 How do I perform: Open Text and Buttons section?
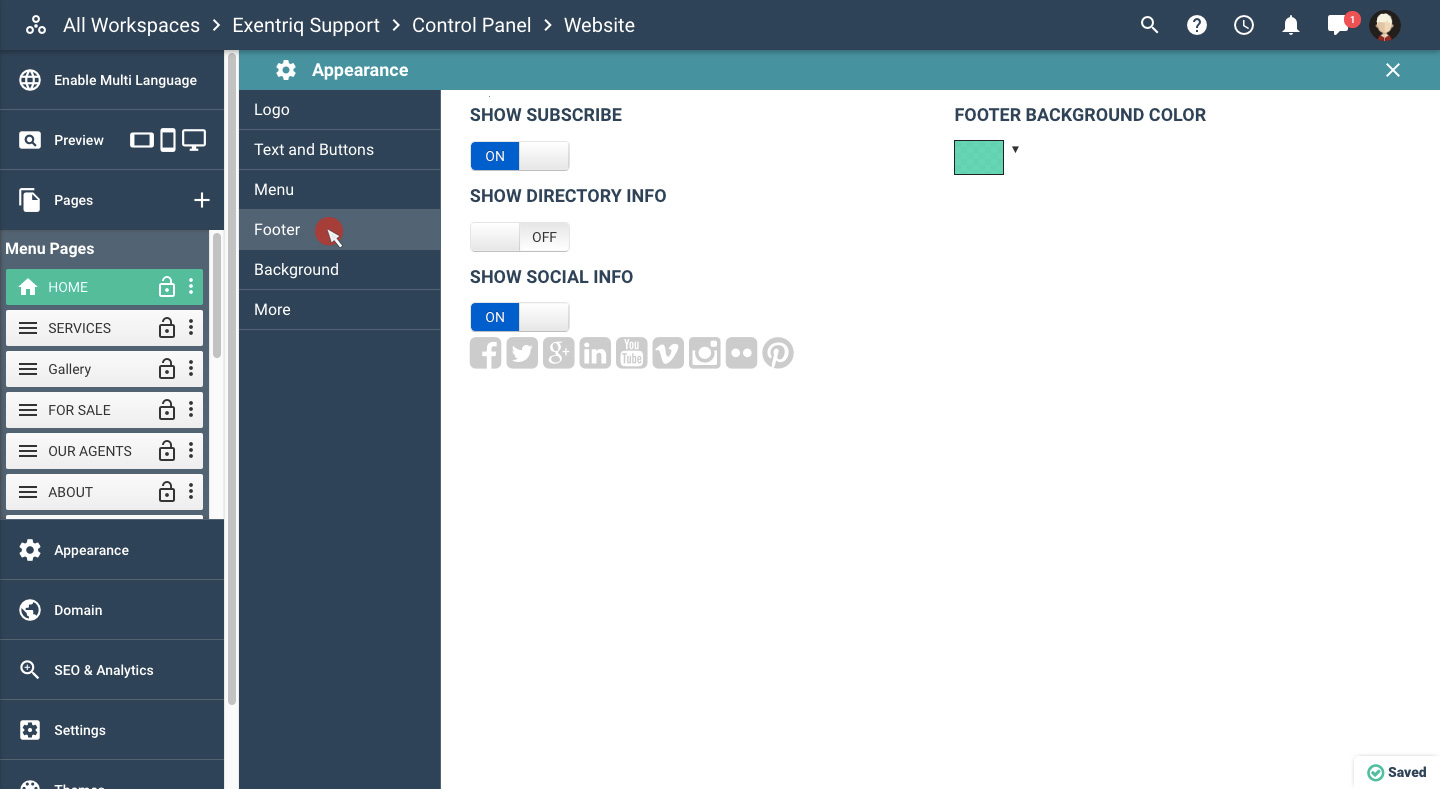coord(314,150)
